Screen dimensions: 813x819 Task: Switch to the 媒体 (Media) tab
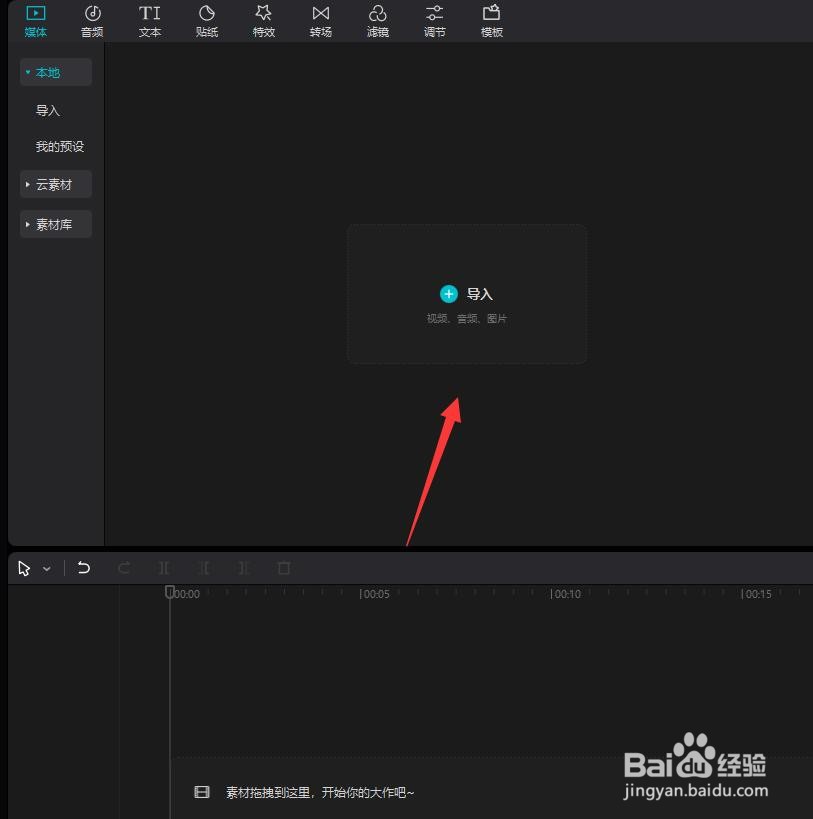(x=35, y=20)
